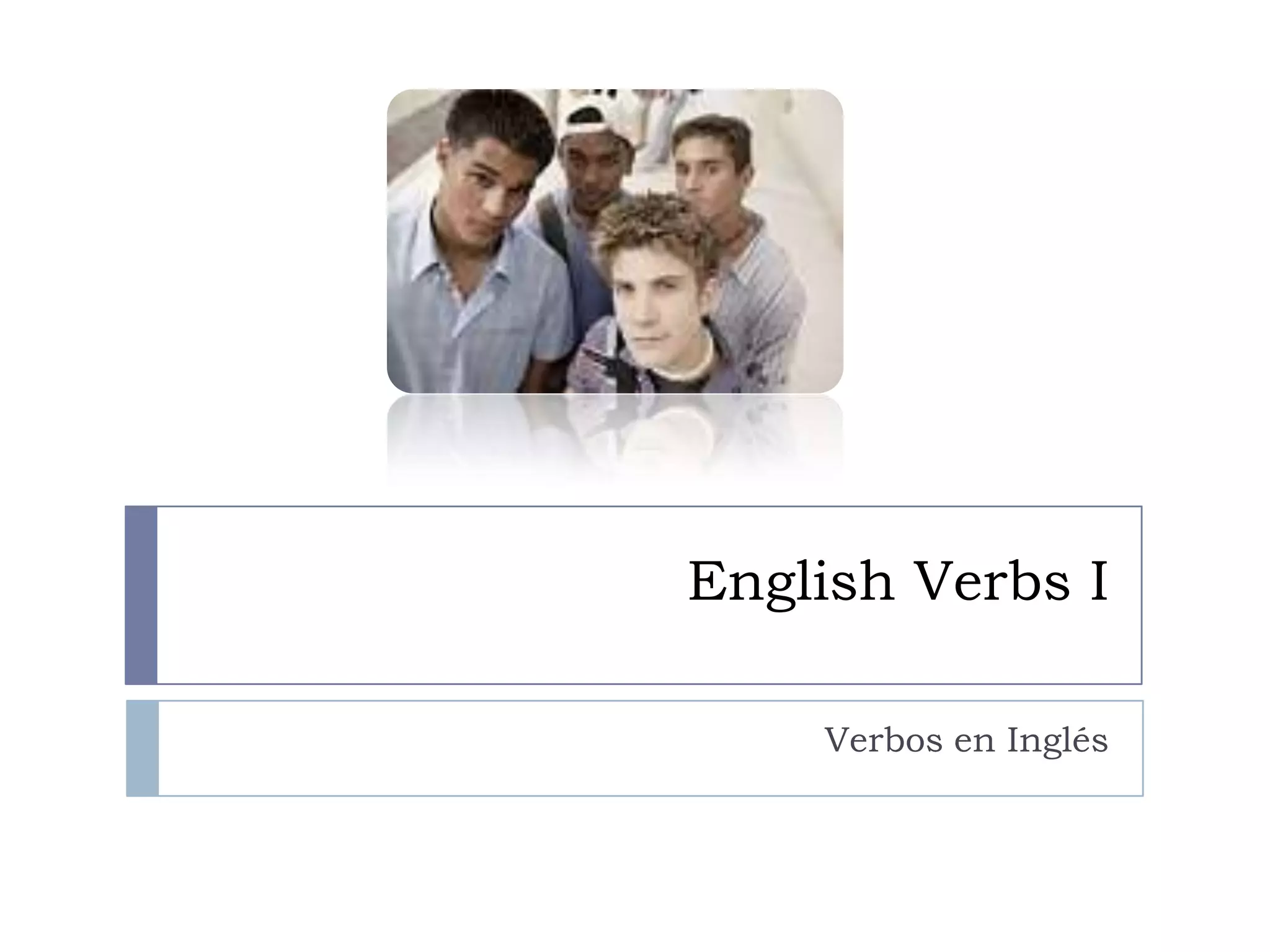Click the faded photo reflection below the picture

point(615,438)
